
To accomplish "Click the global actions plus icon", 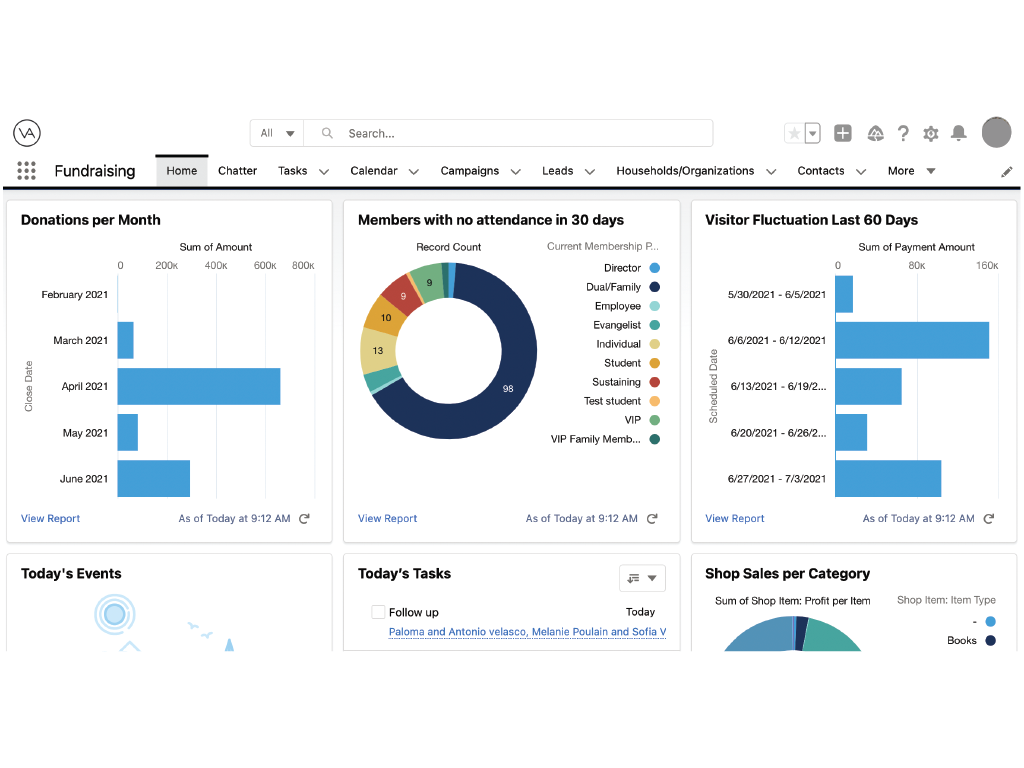I will click(x=842, y=133).
